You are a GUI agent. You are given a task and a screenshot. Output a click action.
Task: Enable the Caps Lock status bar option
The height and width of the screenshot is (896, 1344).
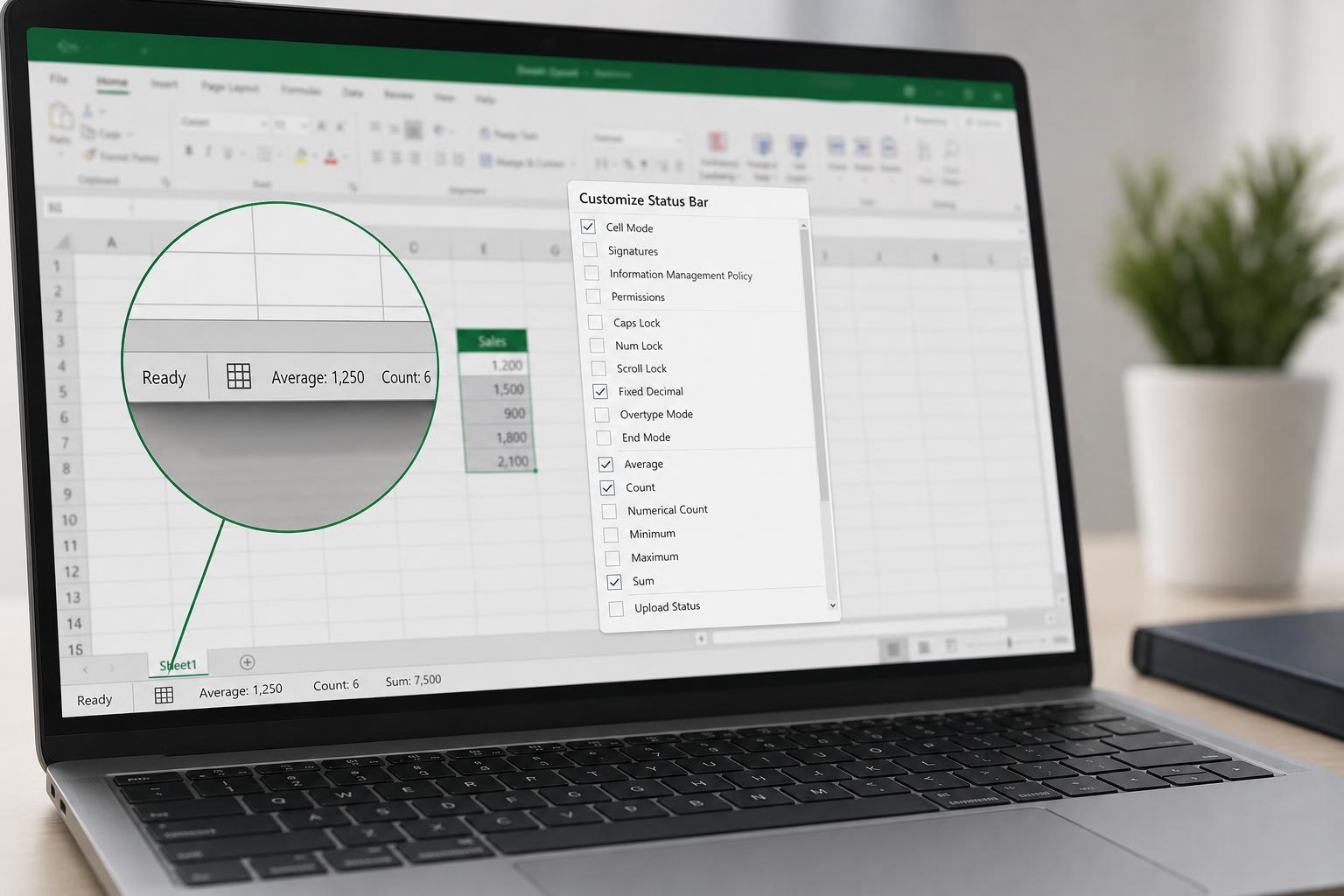coord(595,322)
